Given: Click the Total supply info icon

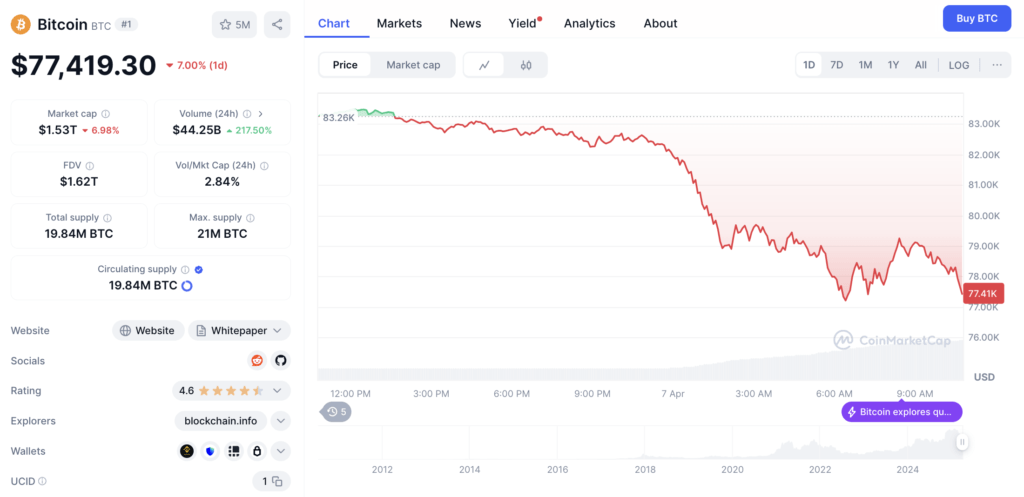Looking at the screenshot, I should click(x=107, y=218).
